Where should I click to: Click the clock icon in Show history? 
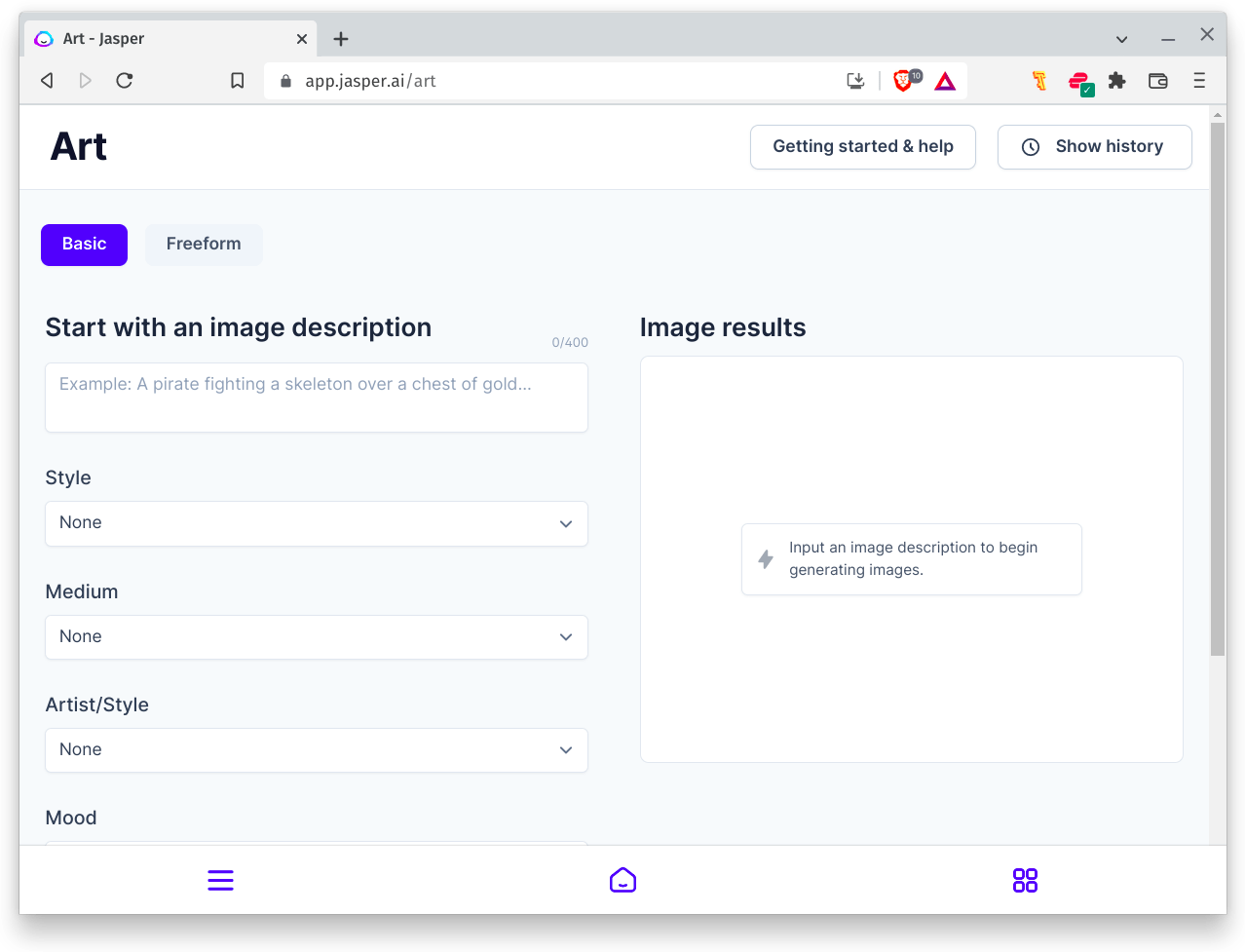(x=1031, y=147)
